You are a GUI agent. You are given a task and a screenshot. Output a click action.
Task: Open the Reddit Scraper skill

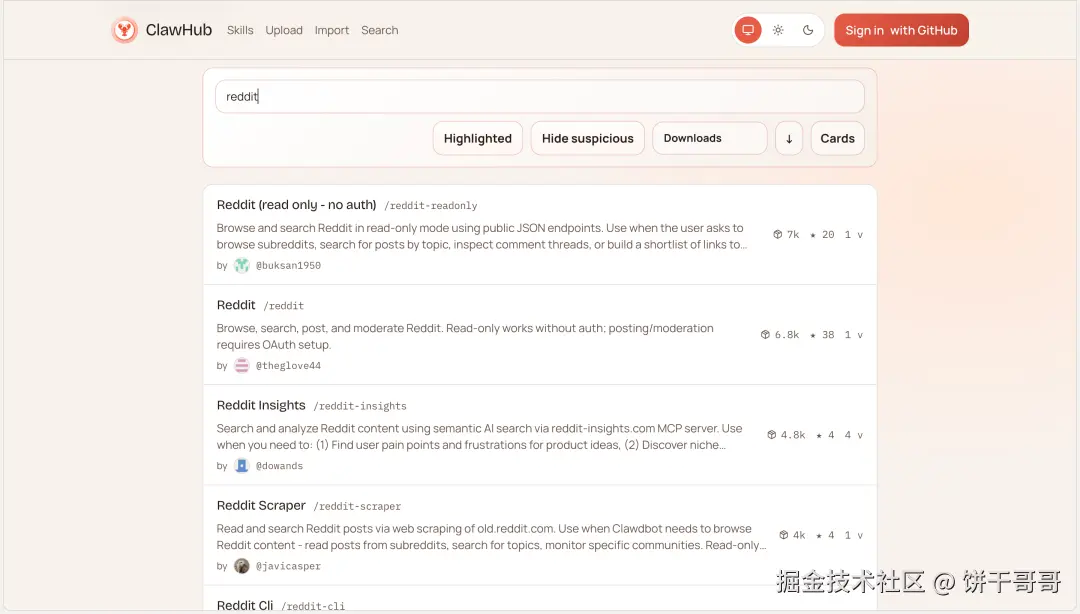261,505
